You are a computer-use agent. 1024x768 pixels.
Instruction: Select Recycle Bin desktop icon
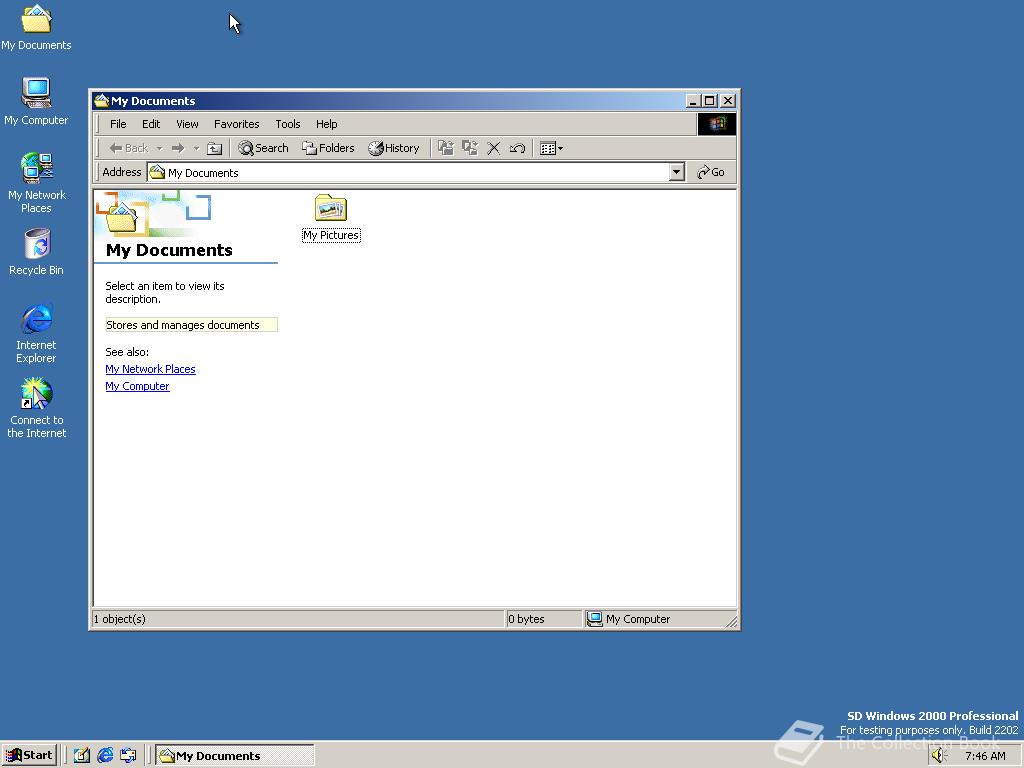37,253
